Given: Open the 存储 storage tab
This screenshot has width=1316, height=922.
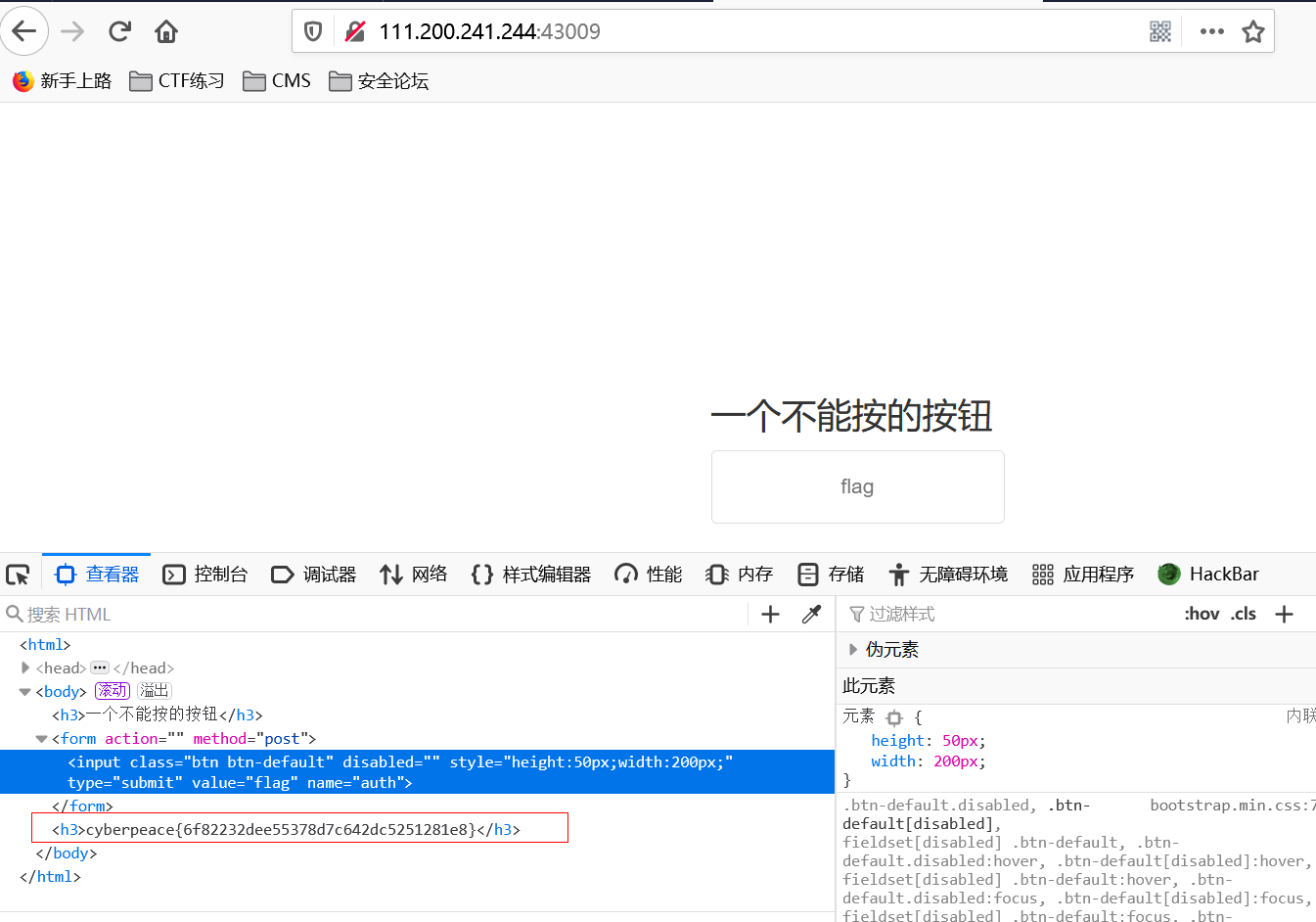Looking at the screenshot, I should (x=830, y=575).
